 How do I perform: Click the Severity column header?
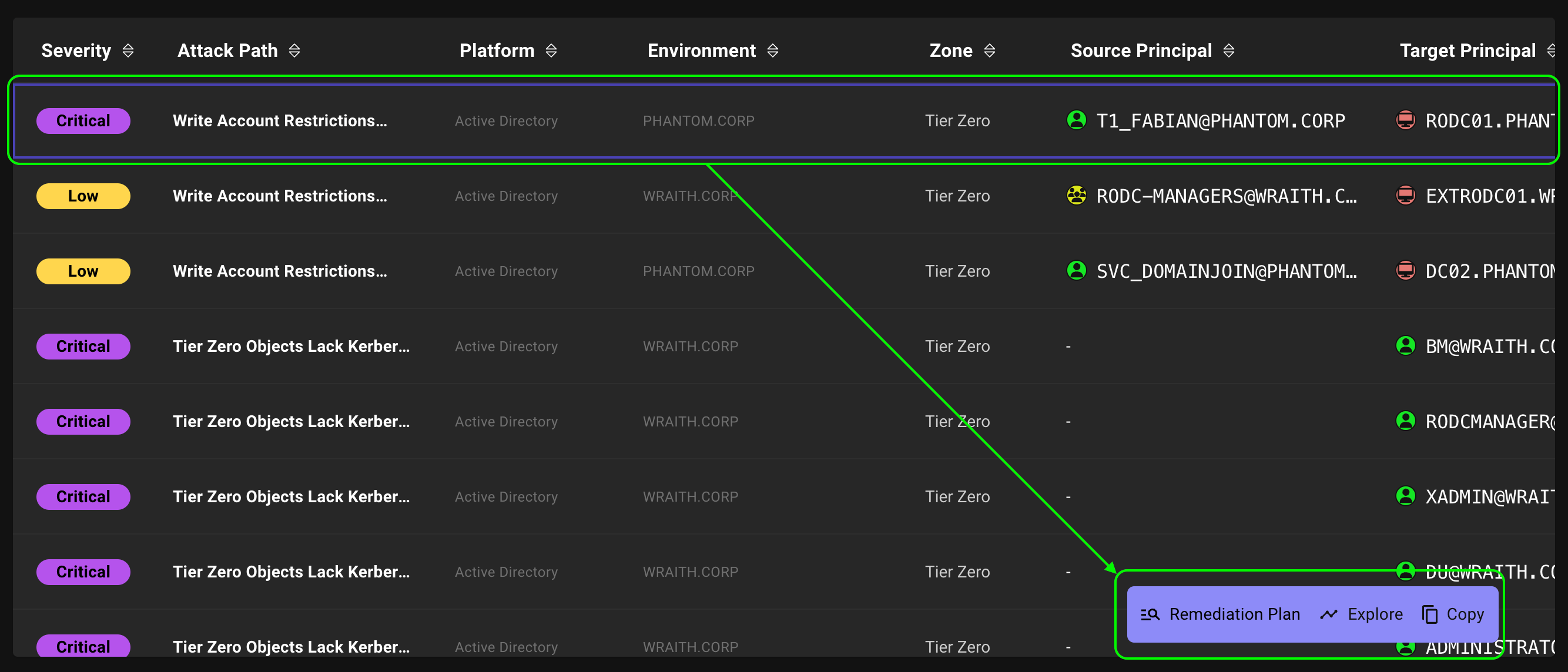click(76, 51)
